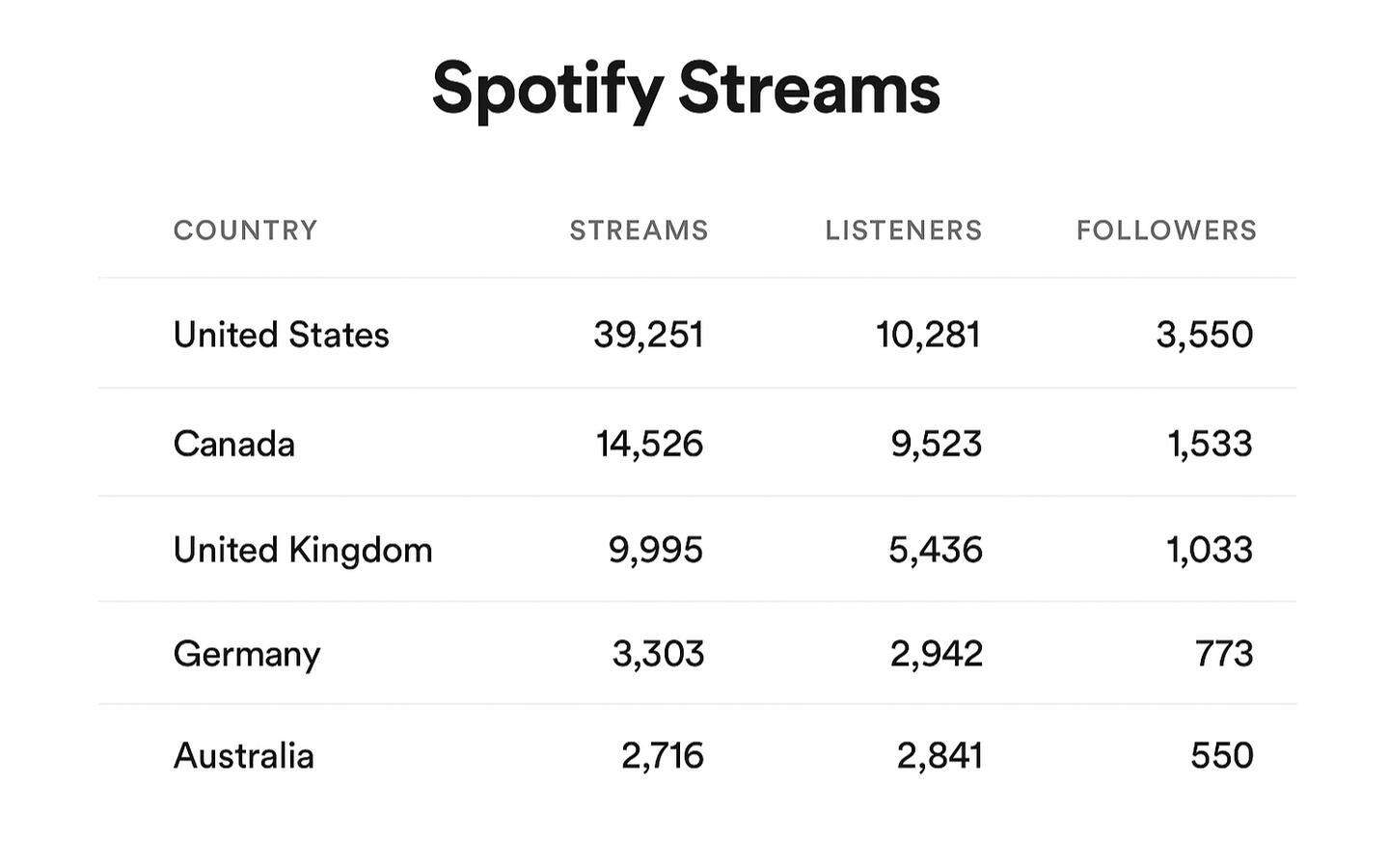Select the United Kingdom row
Viewport: 1389px width, 868px height.
pyautogui.click(x=303, y=550)
